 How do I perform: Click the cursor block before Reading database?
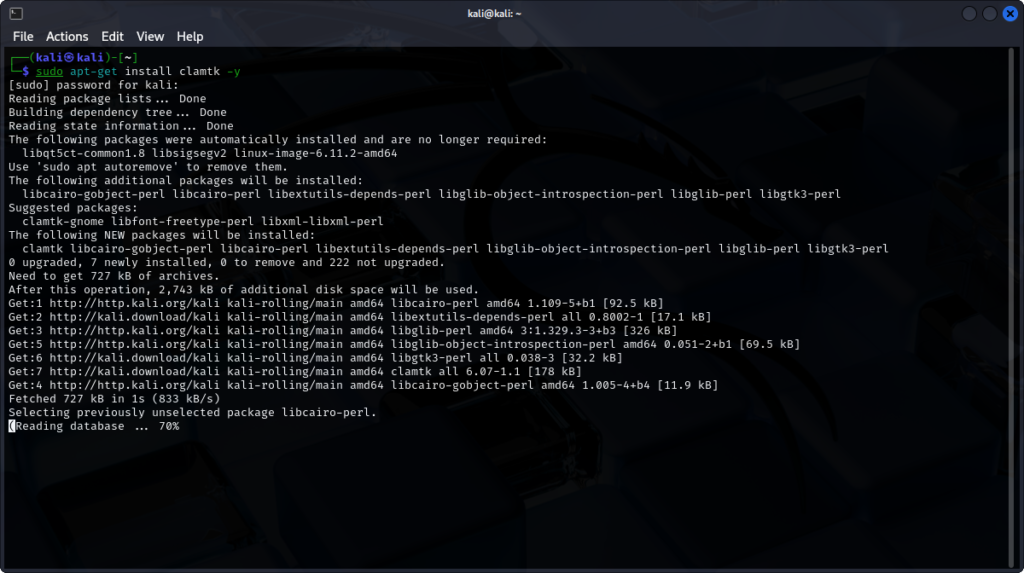pyautogui.click(x=11, y=426)
